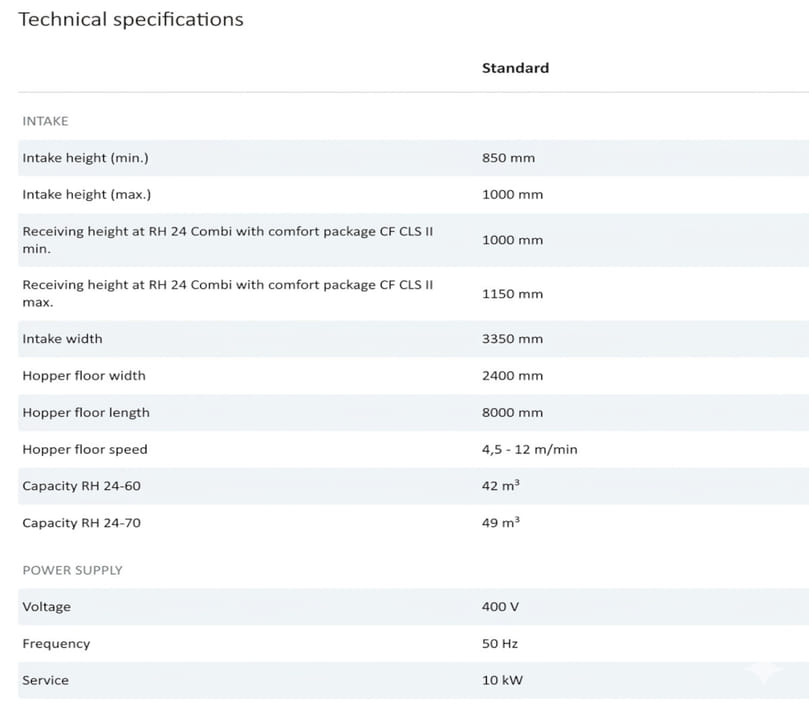The width and height of the screenshot is (809, 707).
Task: Click the Technical specifications heading
Action: 131,19
